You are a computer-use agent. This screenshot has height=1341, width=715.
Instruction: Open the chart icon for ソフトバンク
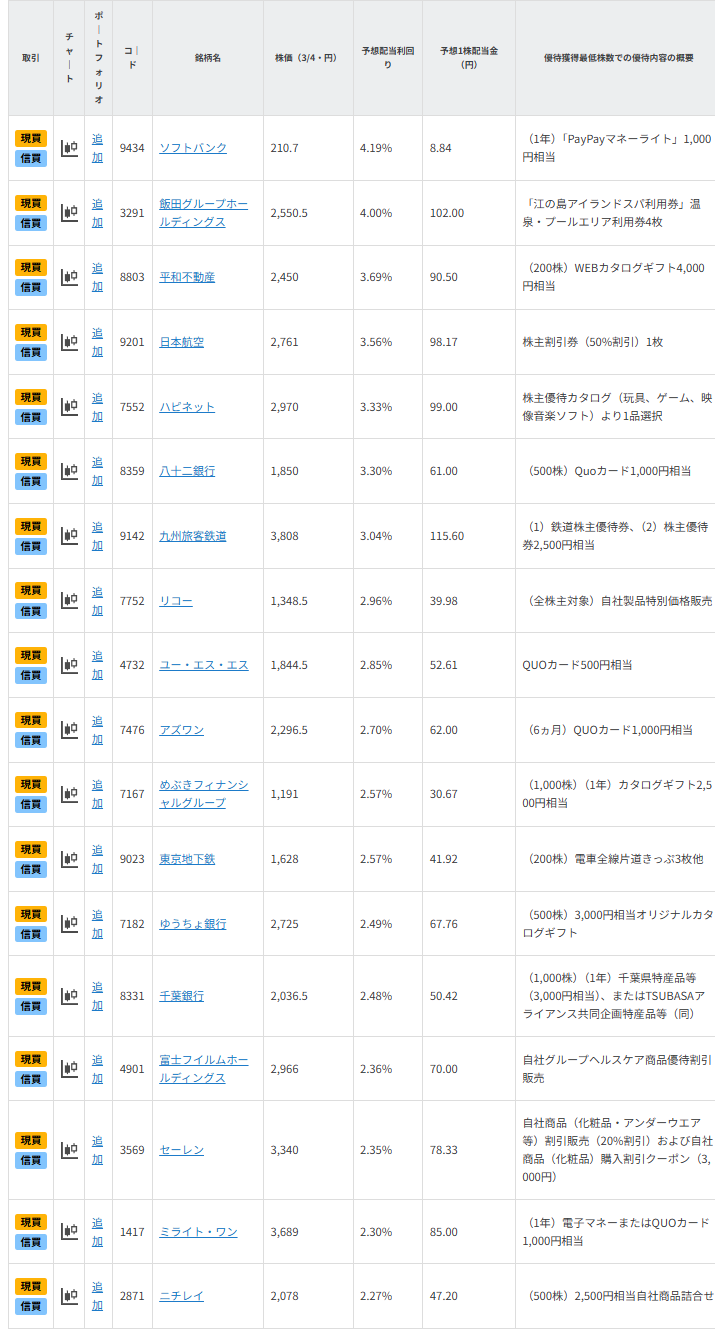69,148
